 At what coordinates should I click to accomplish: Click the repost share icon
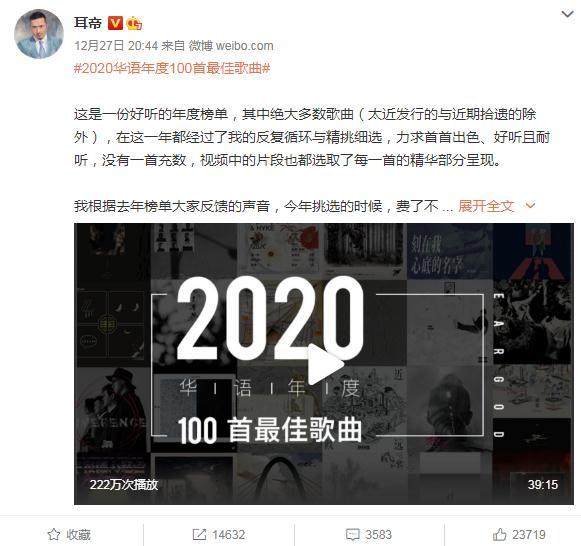(199, 535)
